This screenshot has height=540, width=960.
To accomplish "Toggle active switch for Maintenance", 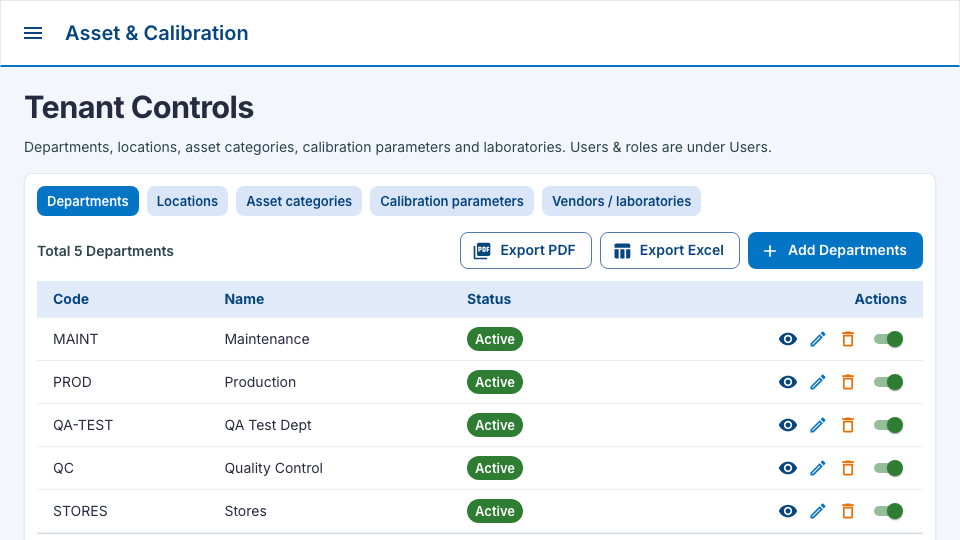I will coord(888,339).
